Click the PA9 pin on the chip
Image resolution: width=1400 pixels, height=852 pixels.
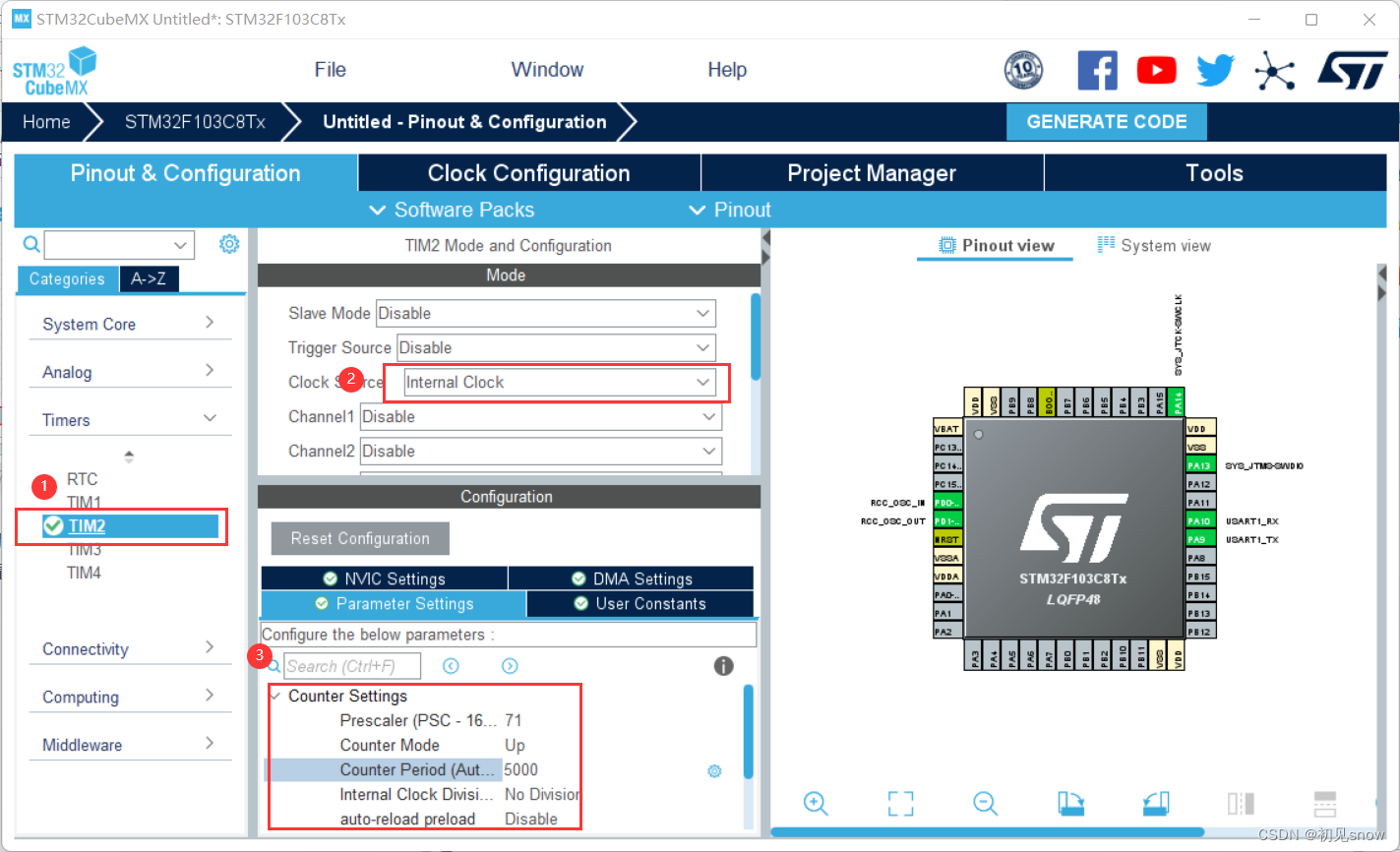1200,539
